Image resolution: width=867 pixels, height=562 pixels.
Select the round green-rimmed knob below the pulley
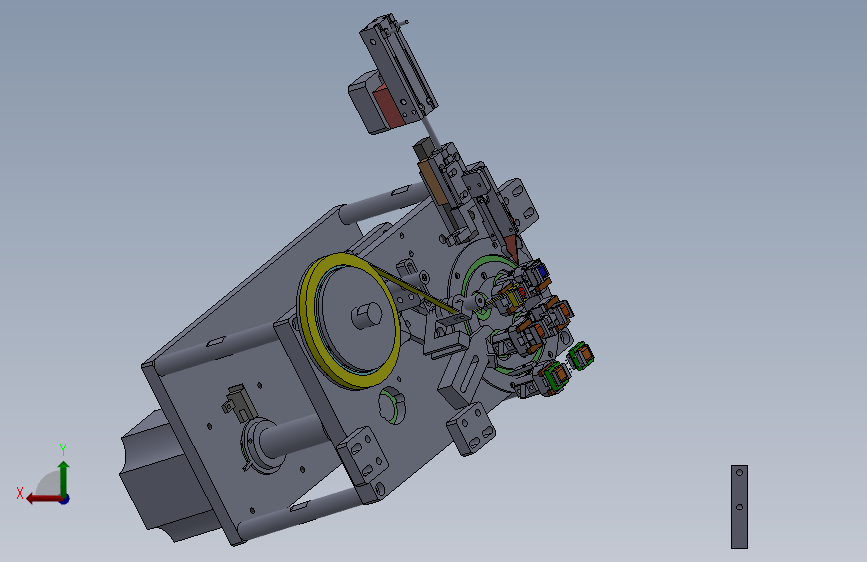point(392,405)
